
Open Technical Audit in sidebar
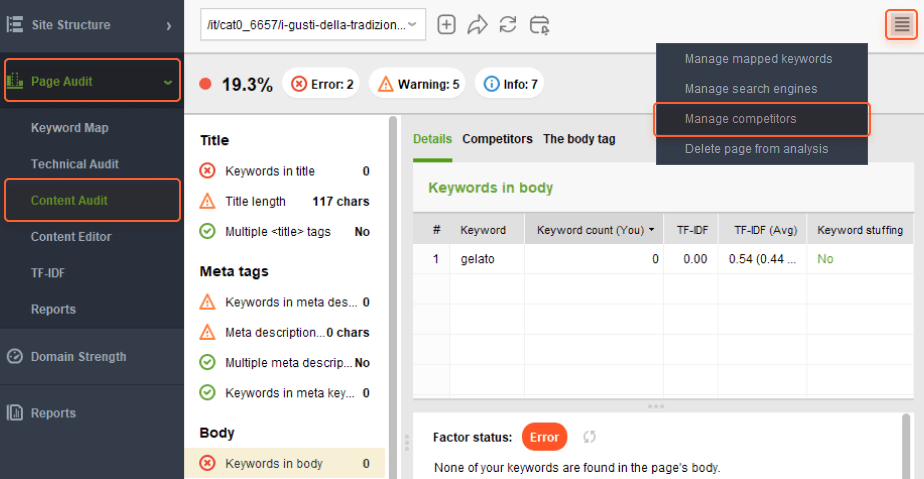tap(75, 164)
